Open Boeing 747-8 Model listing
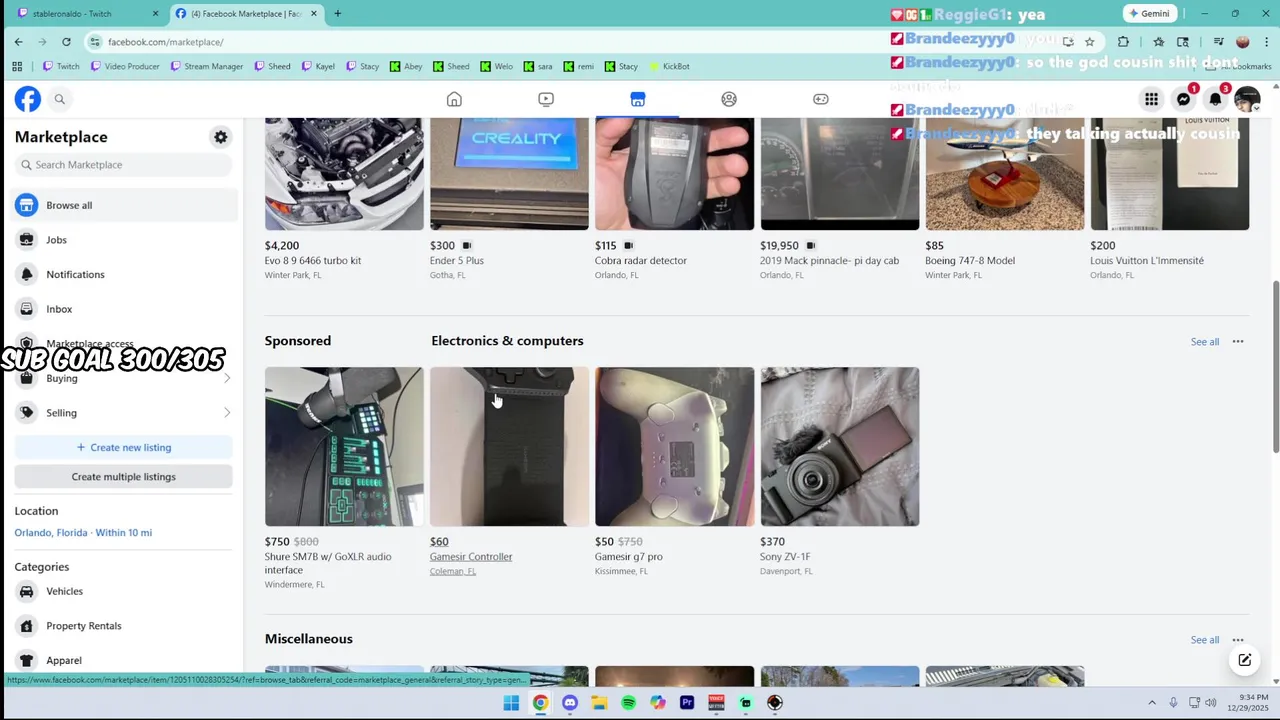 1005,199
